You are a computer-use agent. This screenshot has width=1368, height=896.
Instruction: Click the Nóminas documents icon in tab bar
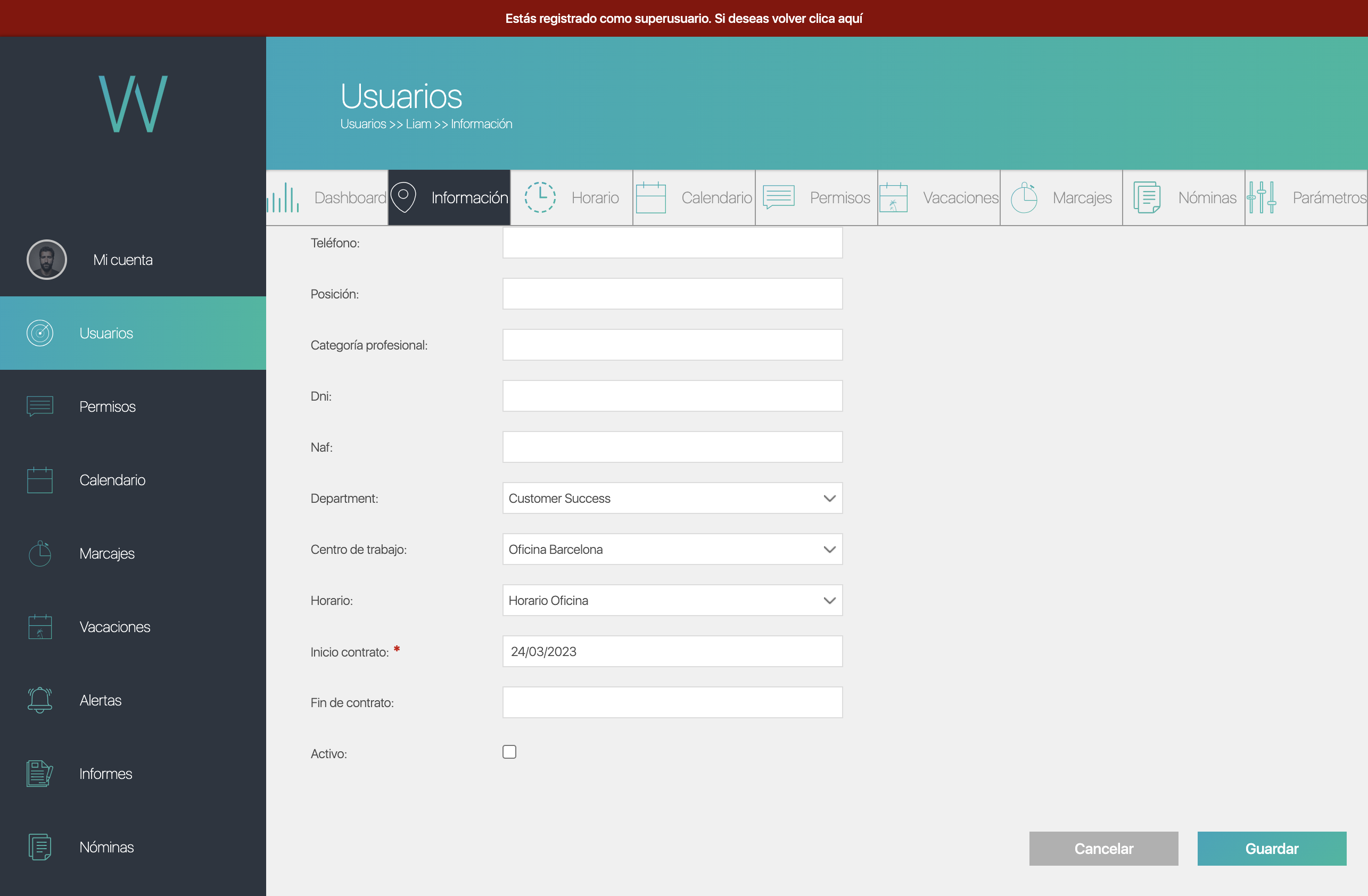tap(1147, 197)
